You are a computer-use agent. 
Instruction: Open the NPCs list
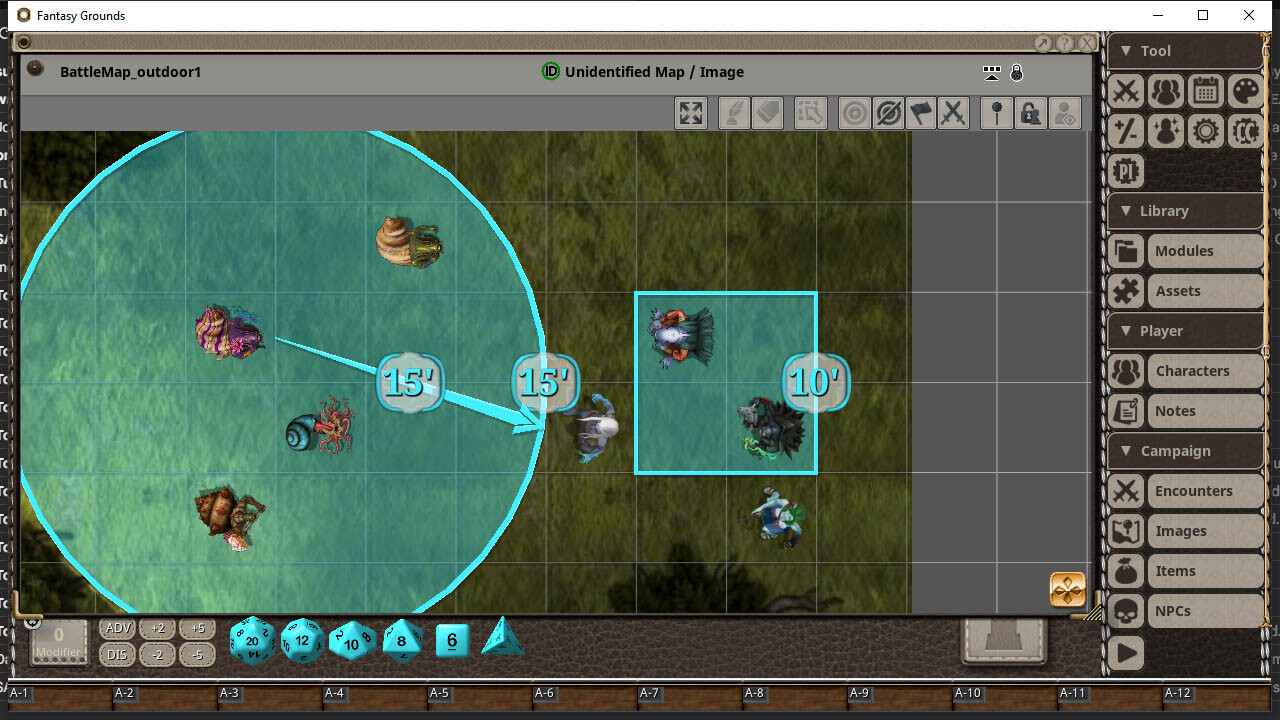coord(1205,611)
